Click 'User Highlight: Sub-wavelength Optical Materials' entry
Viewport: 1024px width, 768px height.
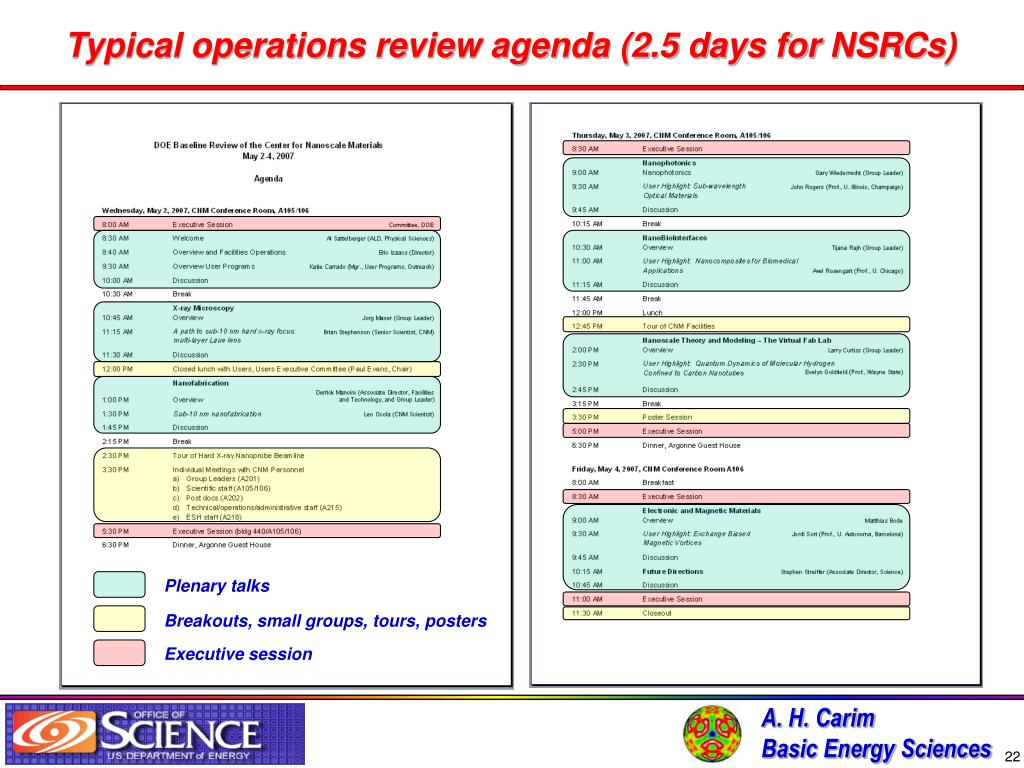(x=694, y=191)
